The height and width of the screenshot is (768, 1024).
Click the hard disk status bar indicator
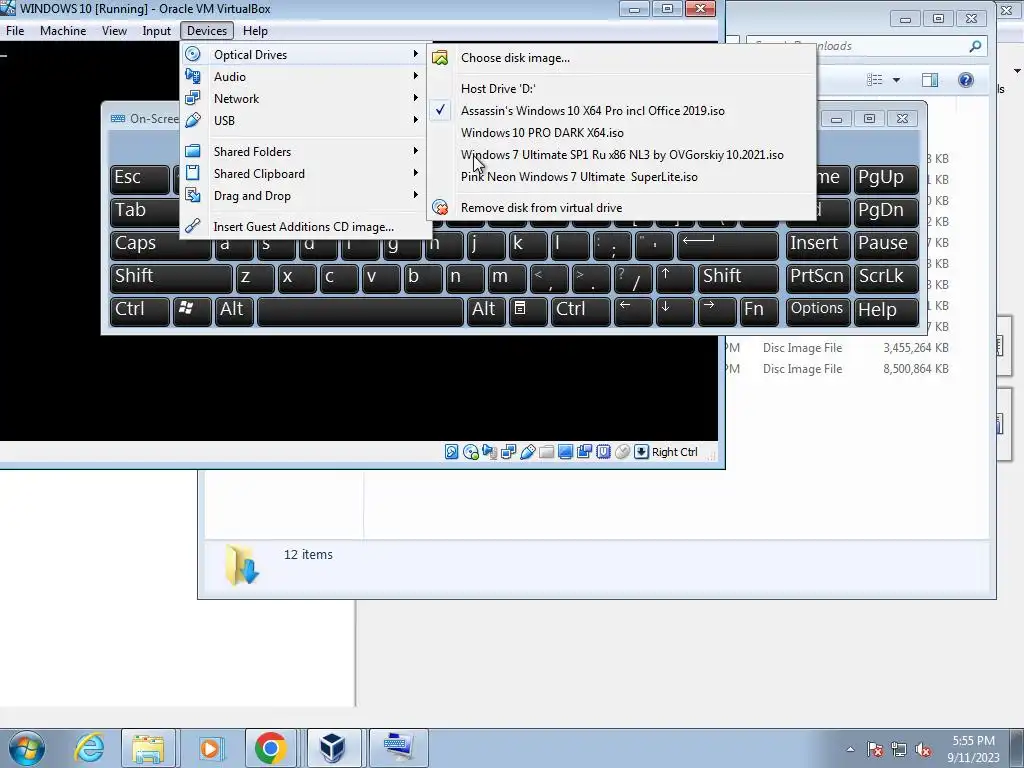pos(451,452)
